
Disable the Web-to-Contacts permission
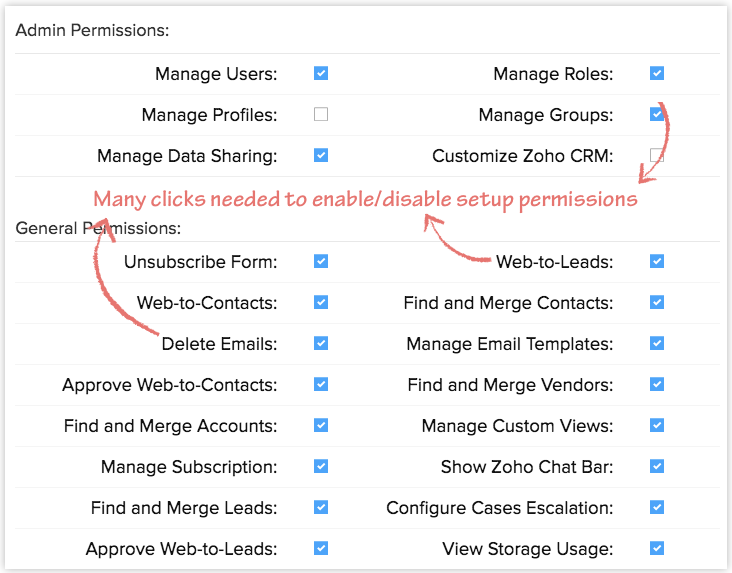point(321,302)
